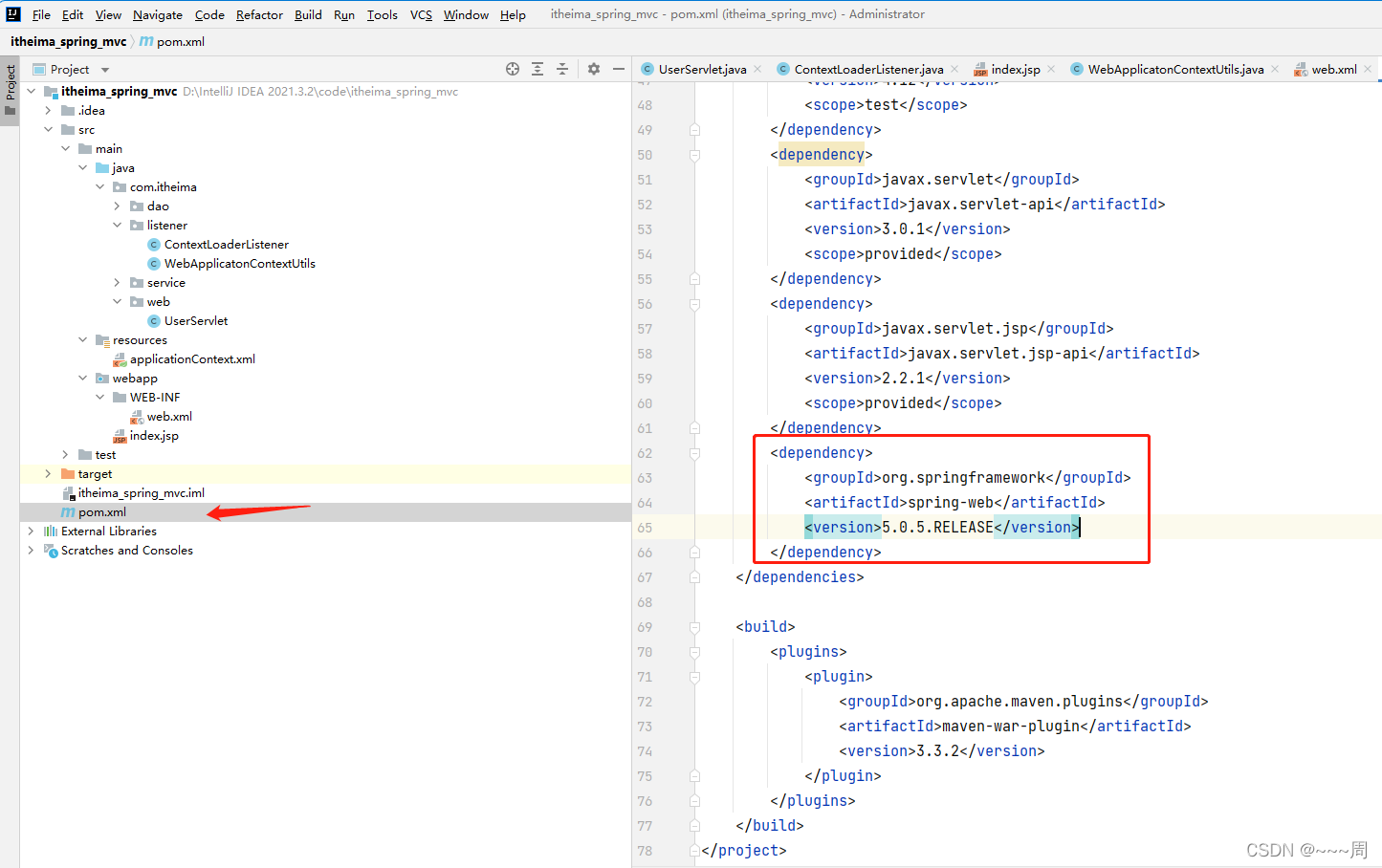Close the WebApplicatonContextUtils.java tab
The width and height of the screenshot is (1382, 868).
1275,69
